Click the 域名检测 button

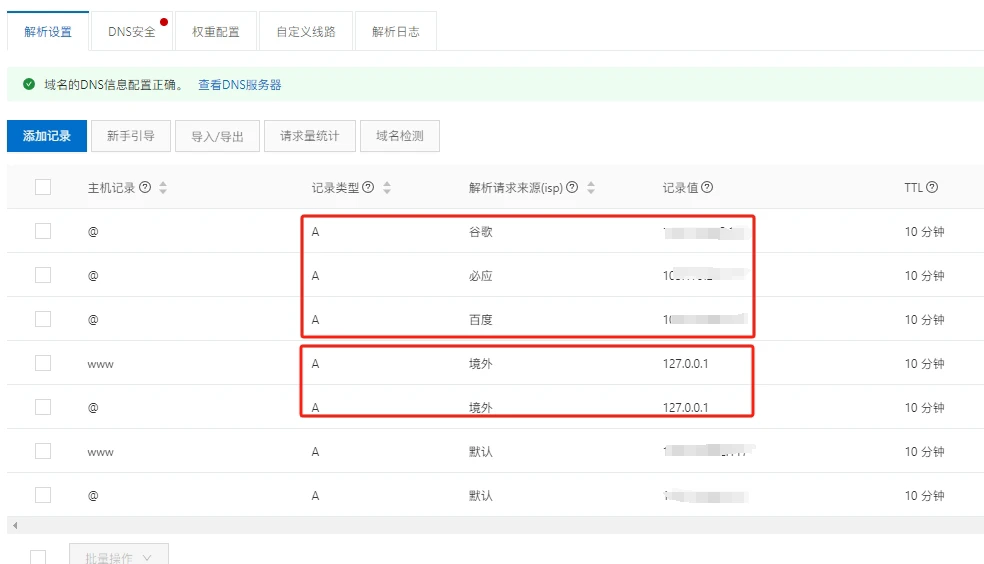(400, 136)
